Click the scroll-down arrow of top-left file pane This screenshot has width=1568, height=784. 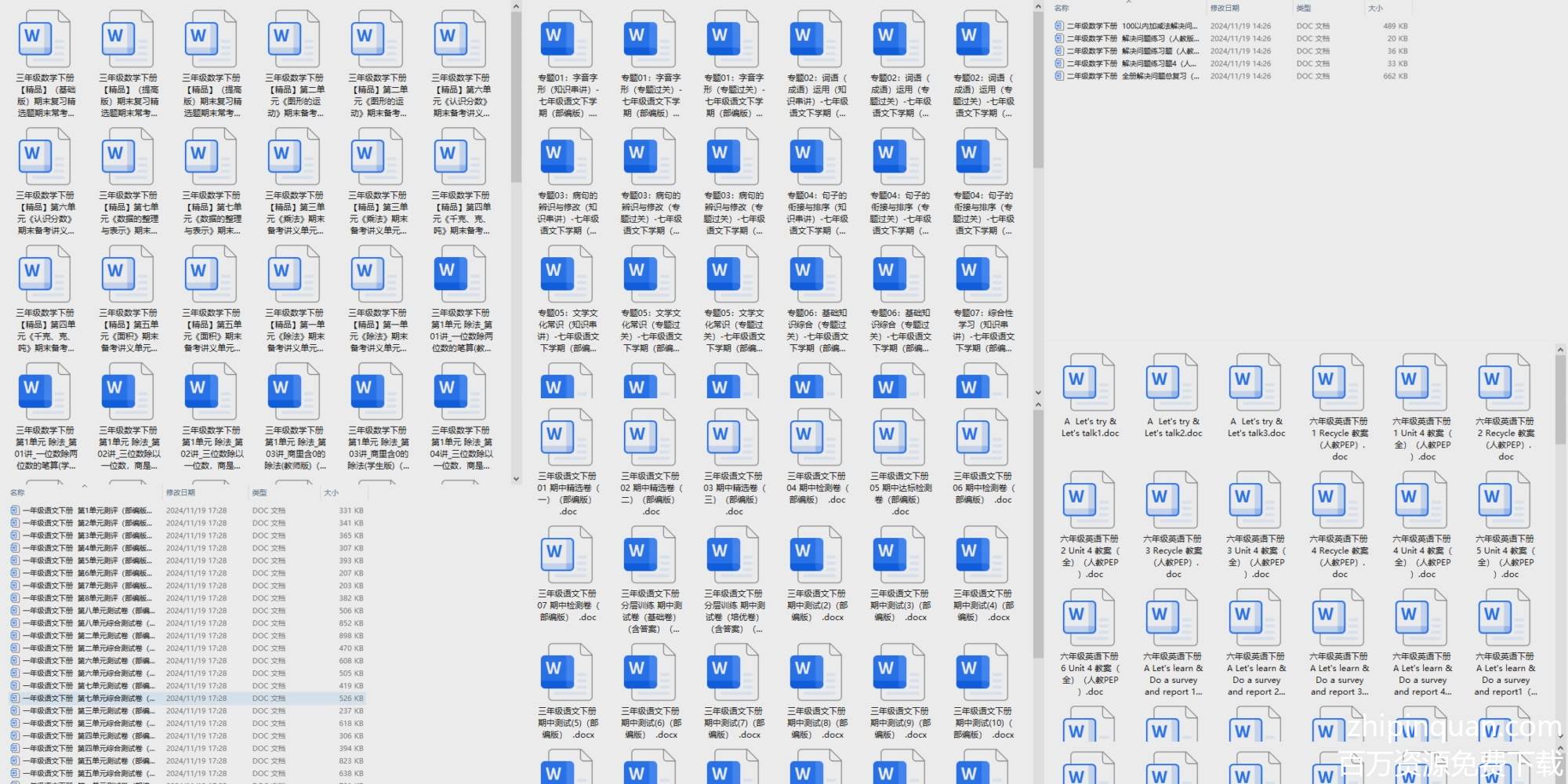point(516,478)
